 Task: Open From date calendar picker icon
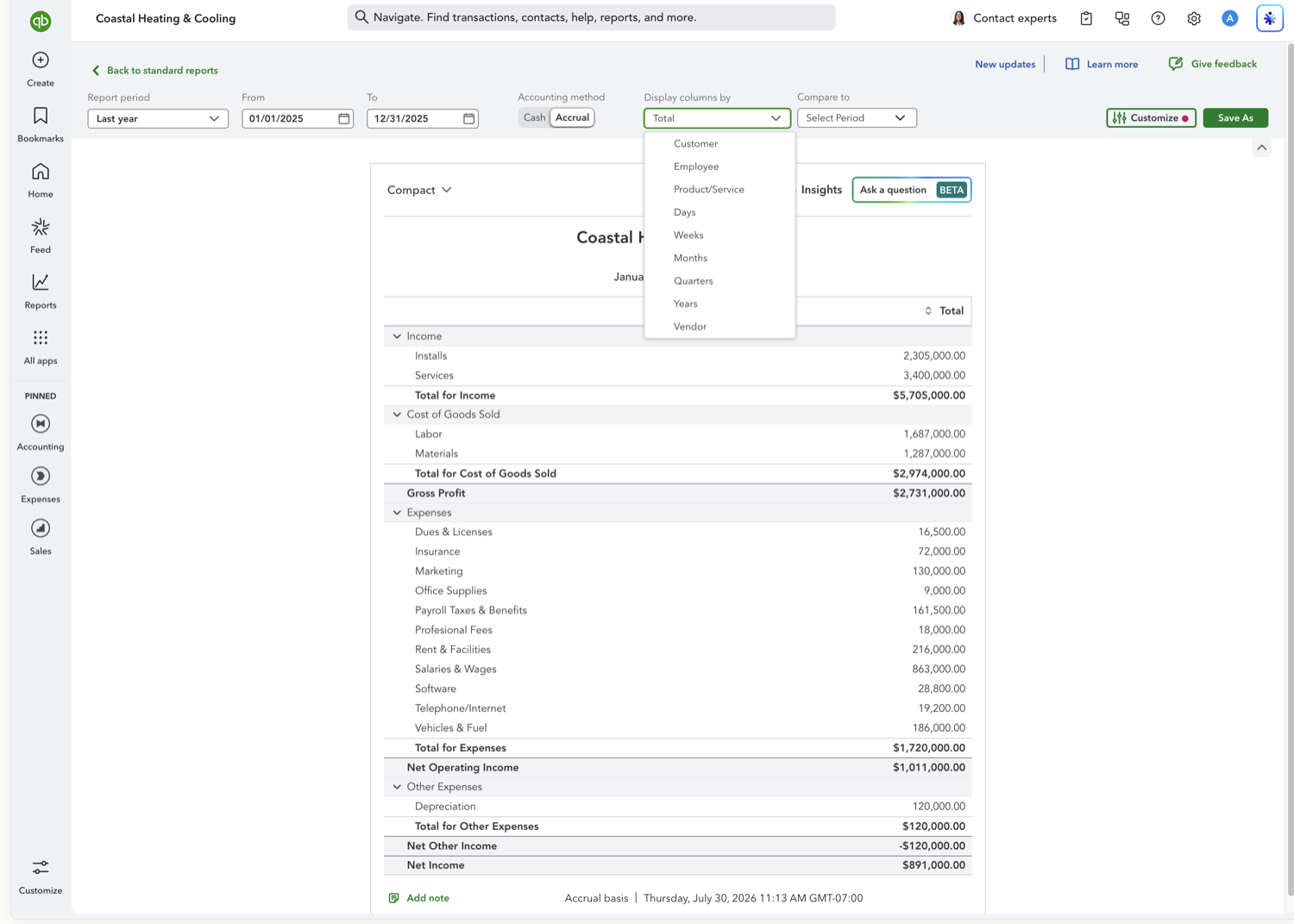coord(344,118)
